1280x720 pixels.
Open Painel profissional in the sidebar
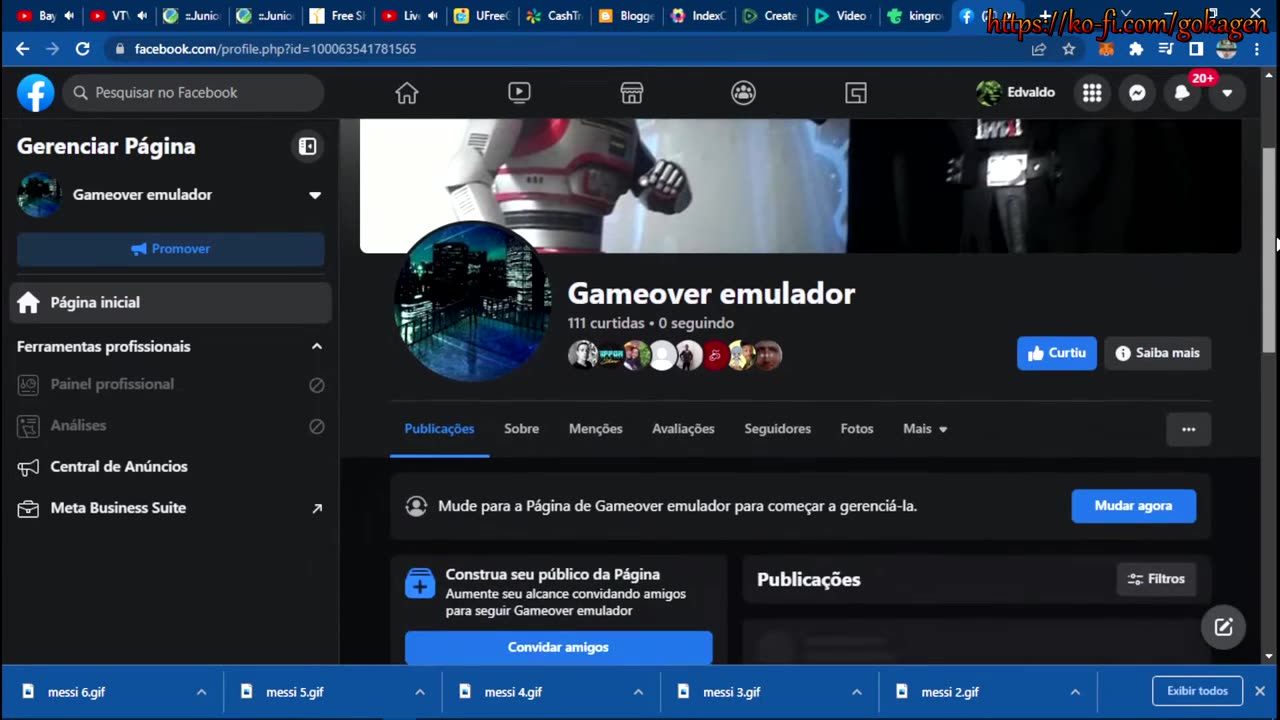171,385
